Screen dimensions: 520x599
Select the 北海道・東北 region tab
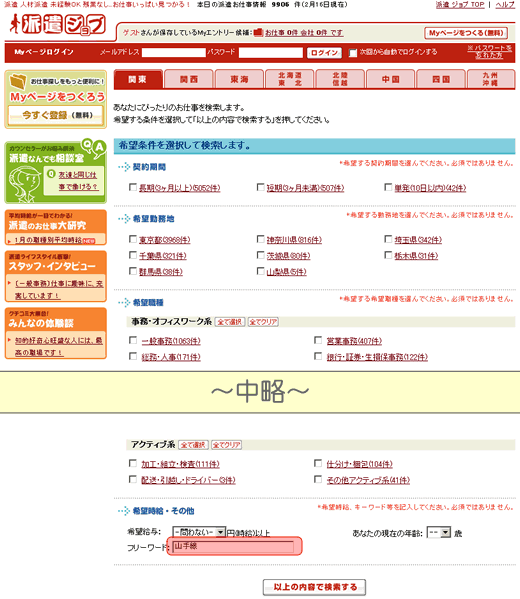tap(290, 79)
